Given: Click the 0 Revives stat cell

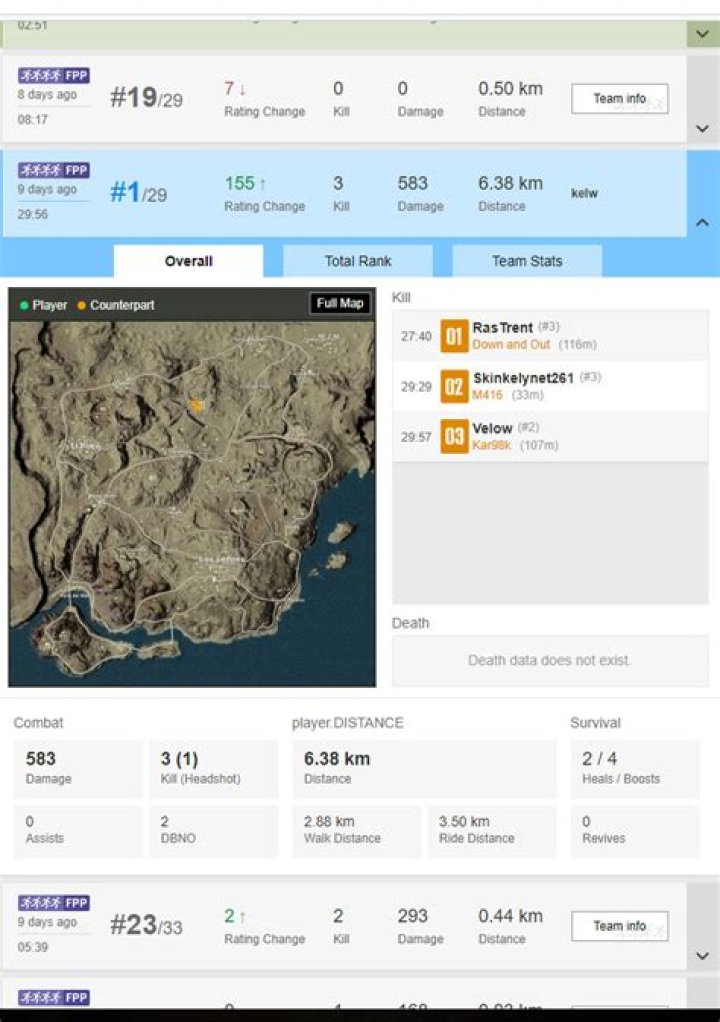Looking at the screenshot, I should tap(635, 830).
